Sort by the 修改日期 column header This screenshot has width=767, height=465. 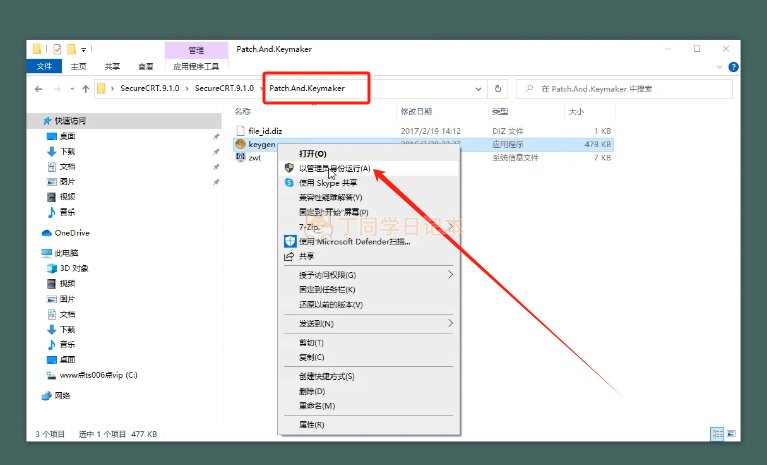coord(416,111)
